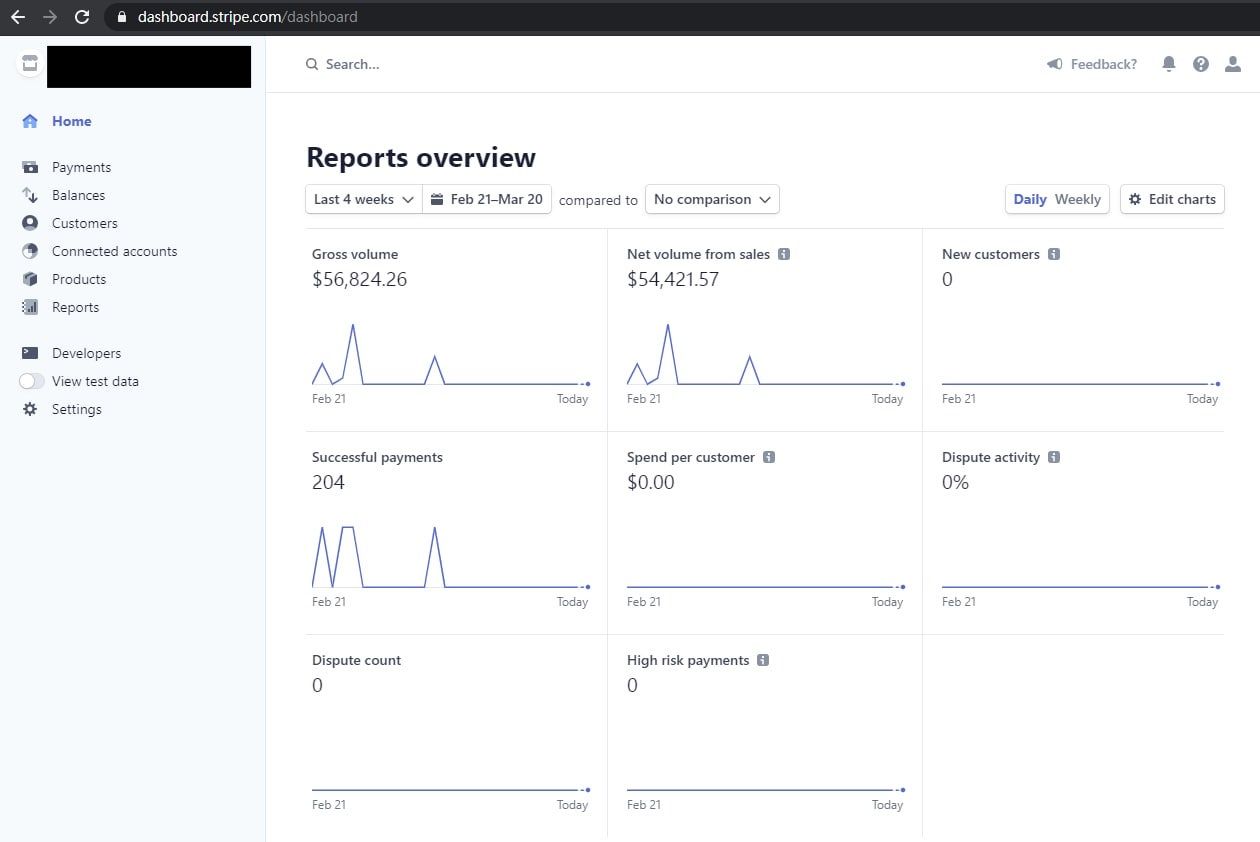This screenshot has width=1260, height=842.
Task: Switch chart granularity to Weekly
Action: (x=1077, y=199)
